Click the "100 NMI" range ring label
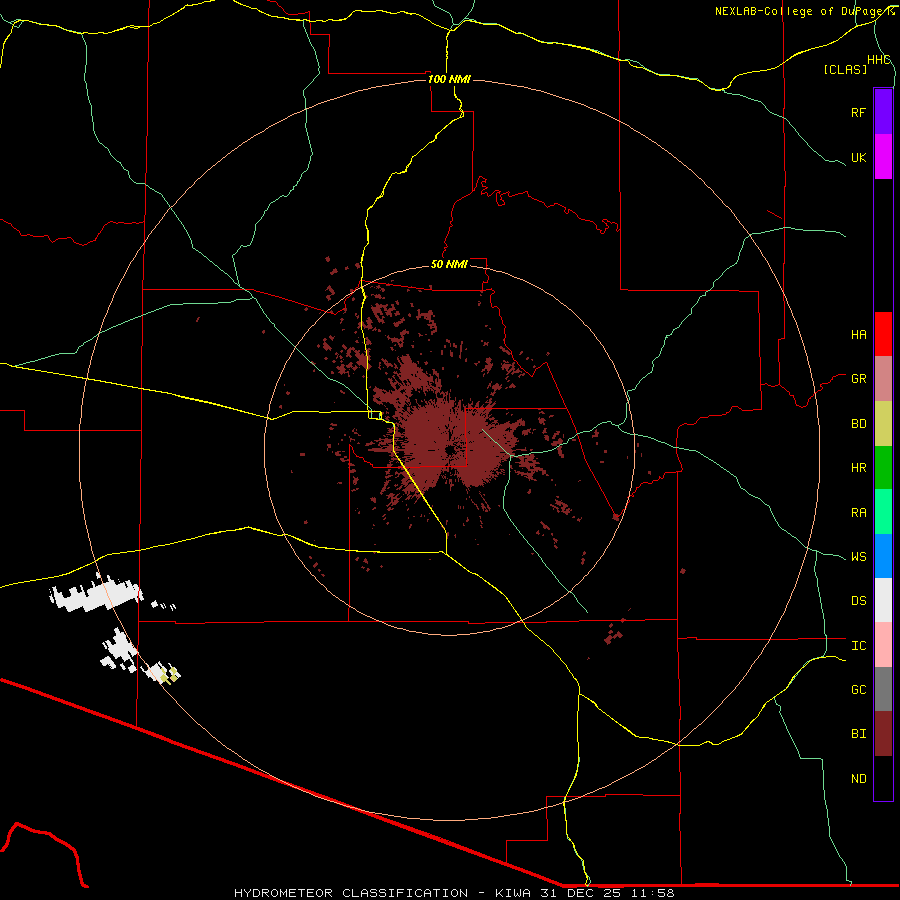900x900 pixels. coord(449,79)
